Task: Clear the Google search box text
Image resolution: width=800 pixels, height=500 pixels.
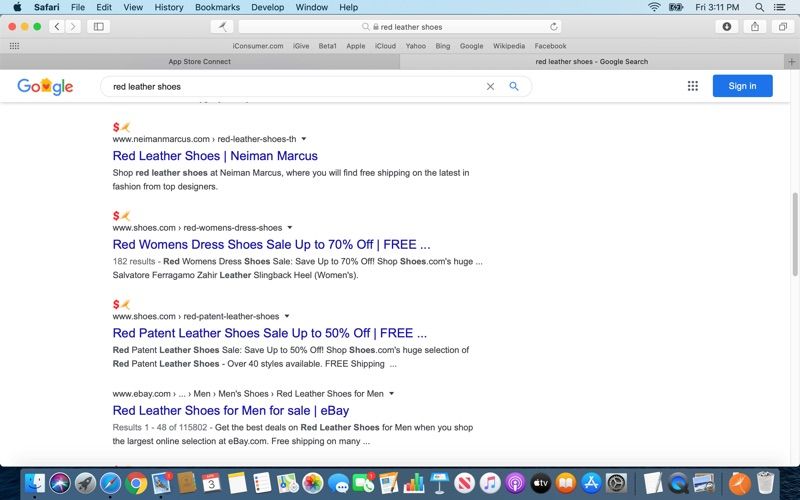Action: point(490,86)
